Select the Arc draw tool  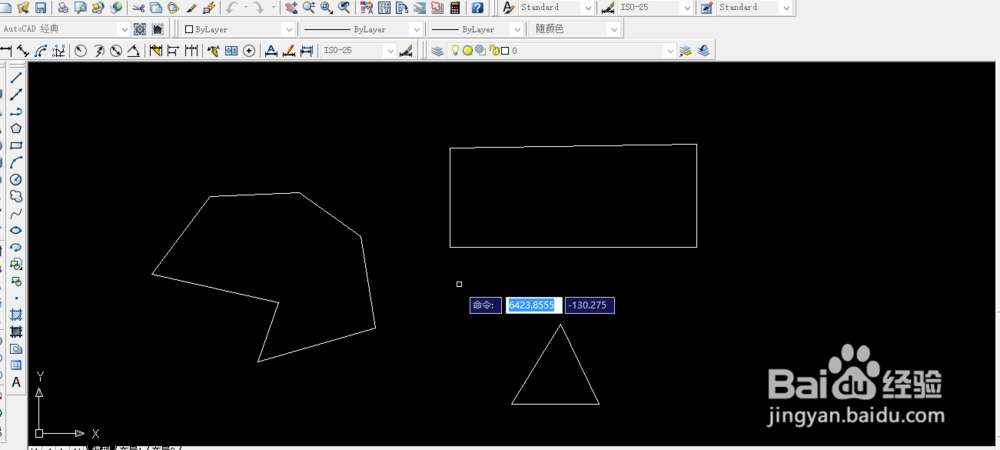click(x=16, y=162)
